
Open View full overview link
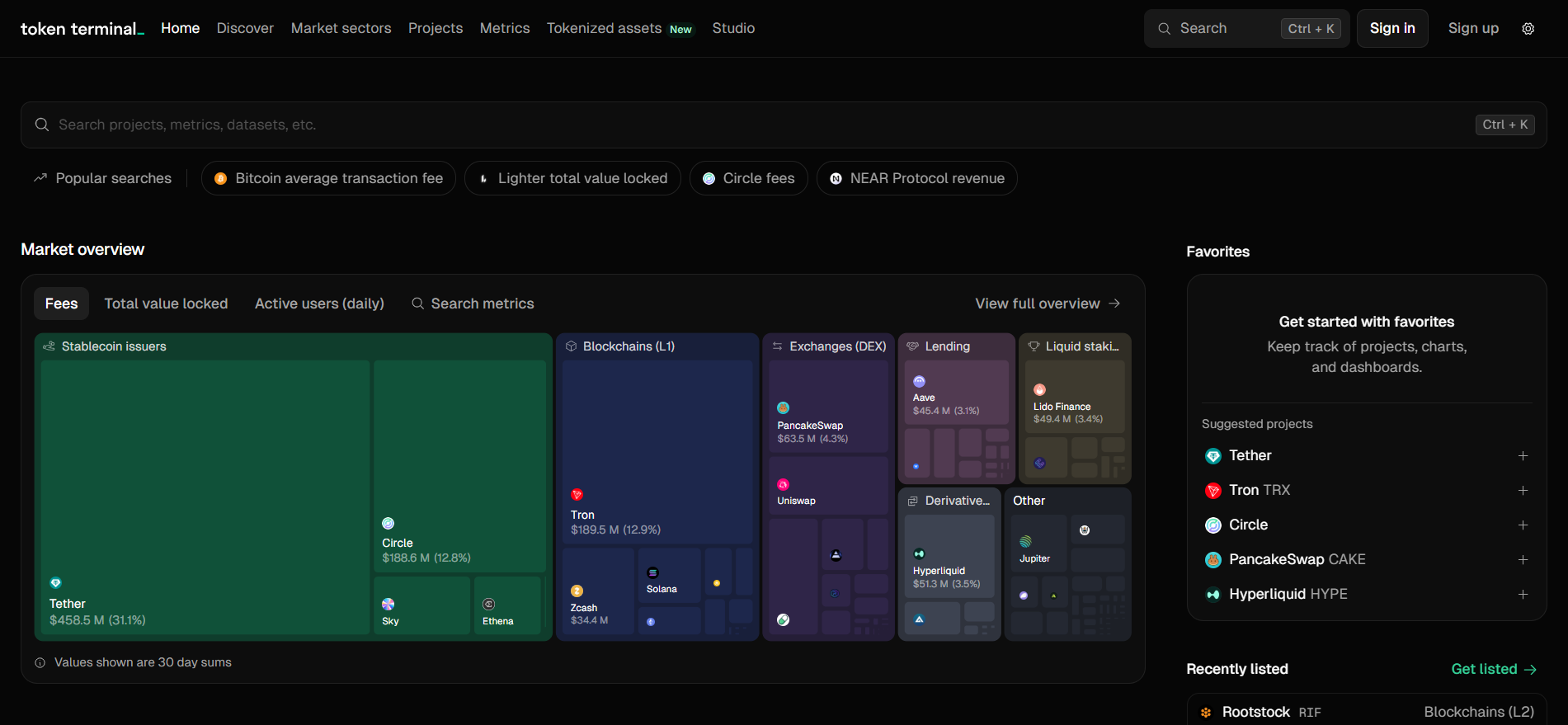[1048, 304]
